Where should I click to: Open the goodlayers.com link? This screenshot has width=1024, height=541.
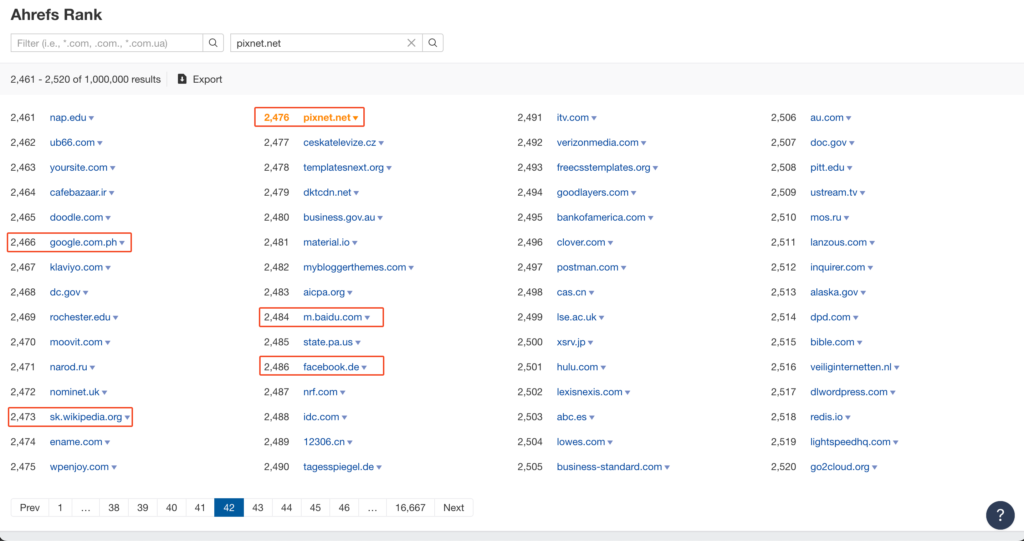click(x=592, y=192)
